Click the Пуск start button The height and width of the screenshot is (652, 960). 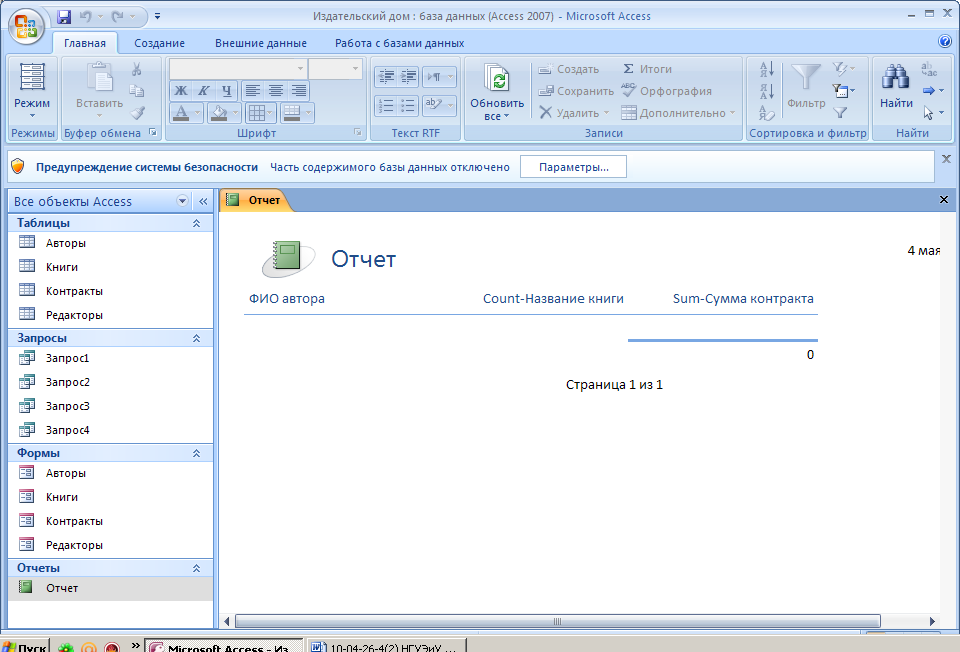coord(24,646)
